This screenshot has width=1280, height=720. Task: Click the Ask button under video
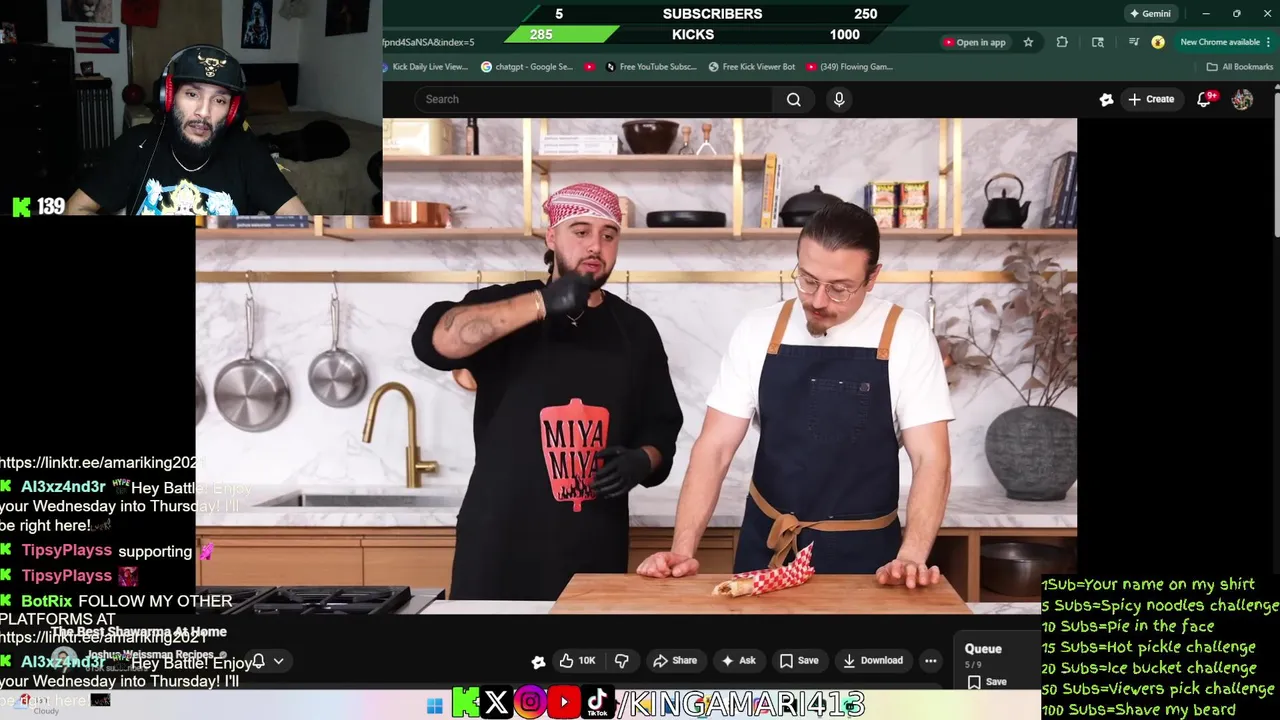[739, 660]
